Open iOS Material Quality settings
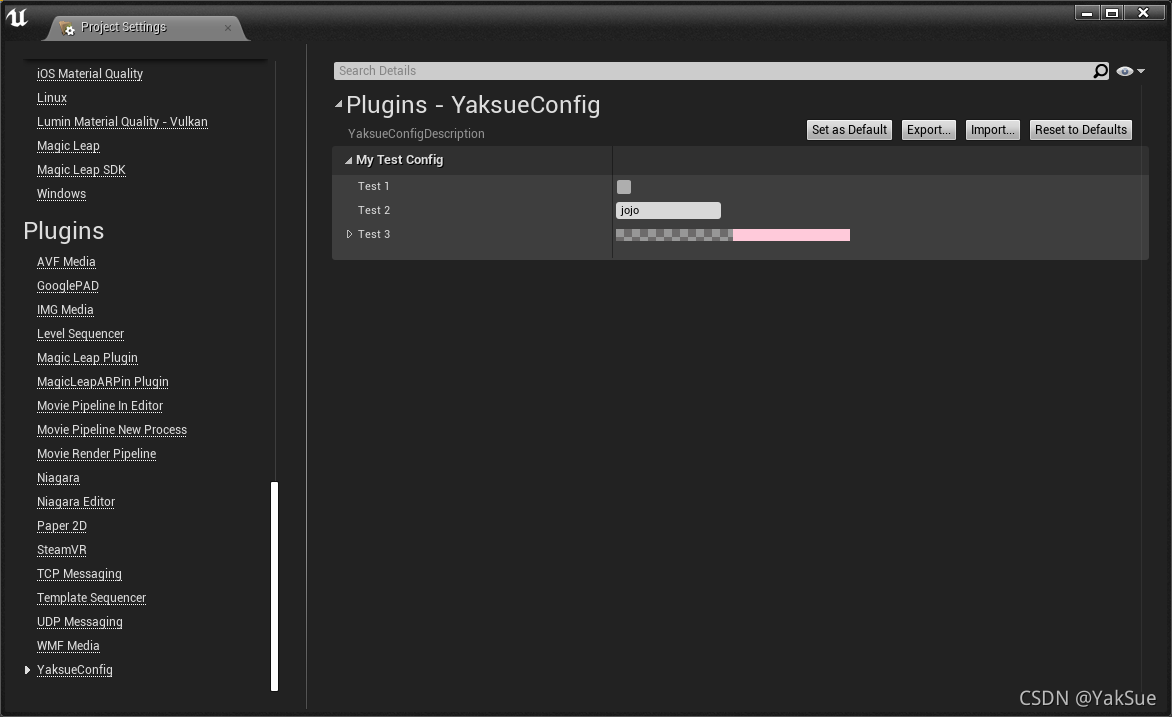Screen dimensions: 1172x717 pyautogui.click(x=90, y=74)
